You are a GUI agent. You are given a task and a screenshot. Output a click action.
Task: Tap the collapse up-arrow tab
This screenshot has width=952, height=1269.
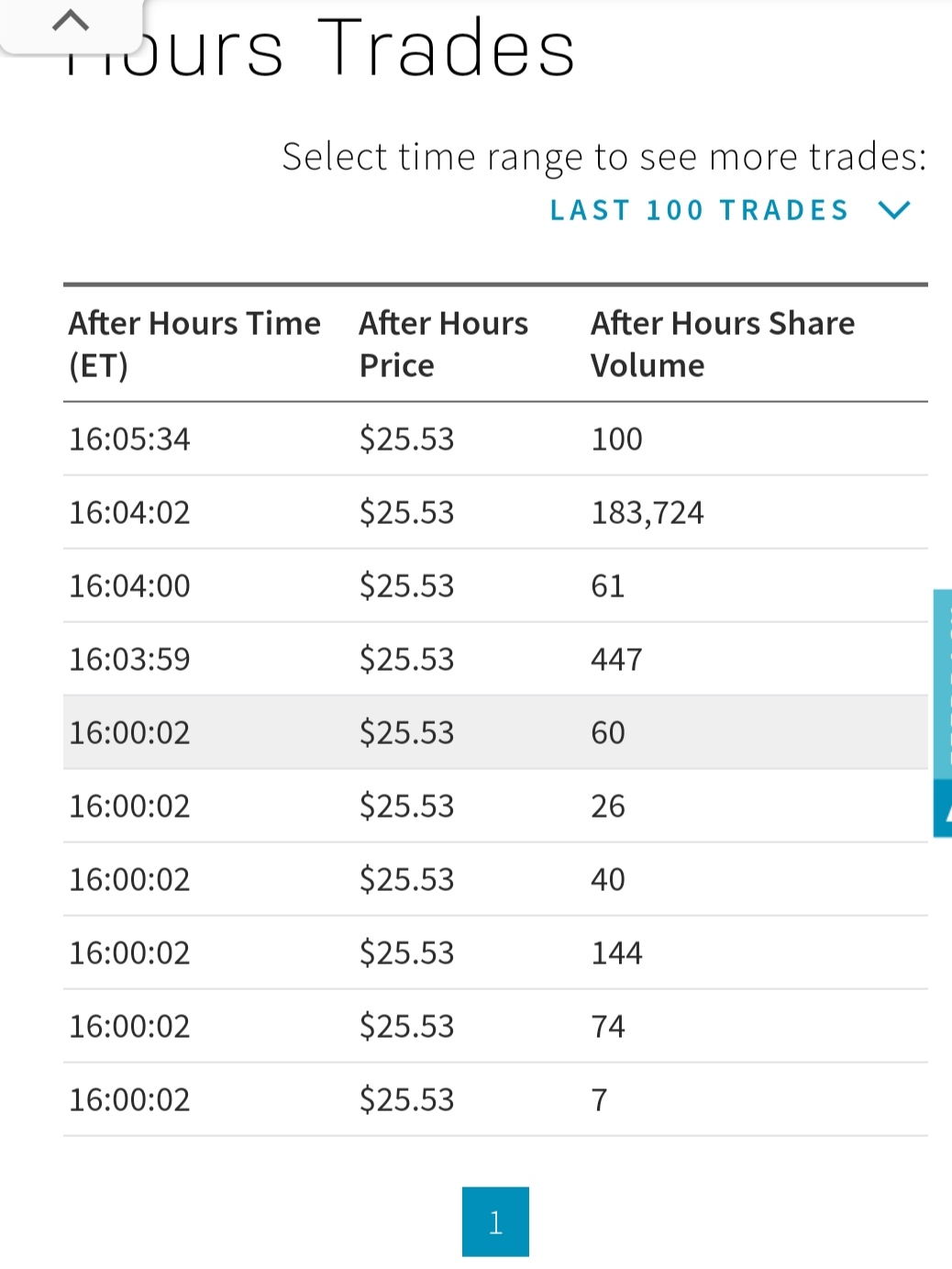[x=71, y=24]
